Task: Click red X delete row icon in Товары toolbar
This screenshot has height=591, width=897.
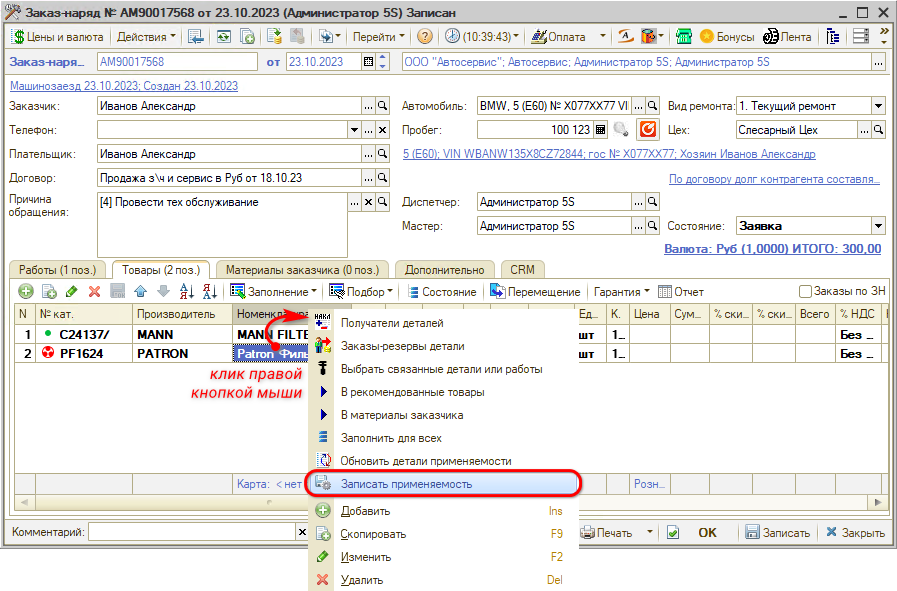Action: click(x=94, y=292)
